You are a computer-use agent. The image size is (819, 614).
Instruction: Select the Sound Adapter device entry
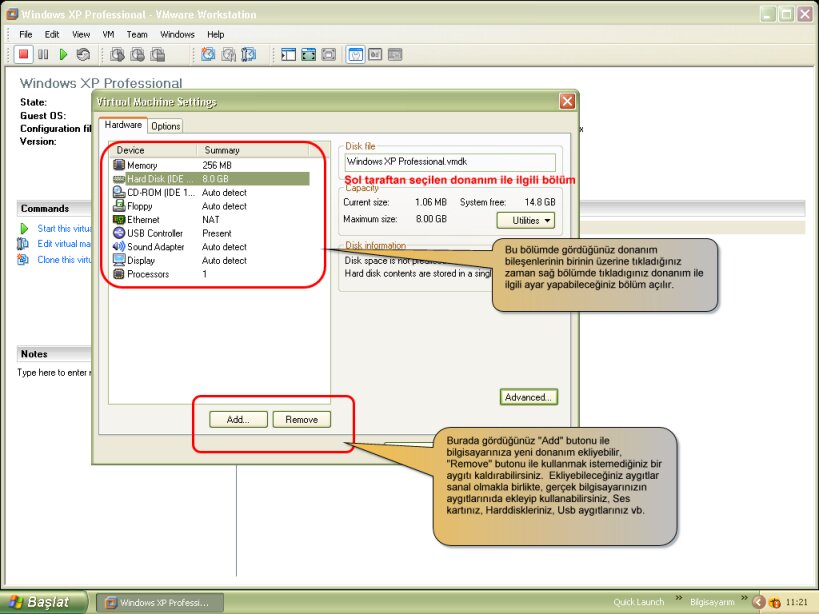tap(212, 246)
